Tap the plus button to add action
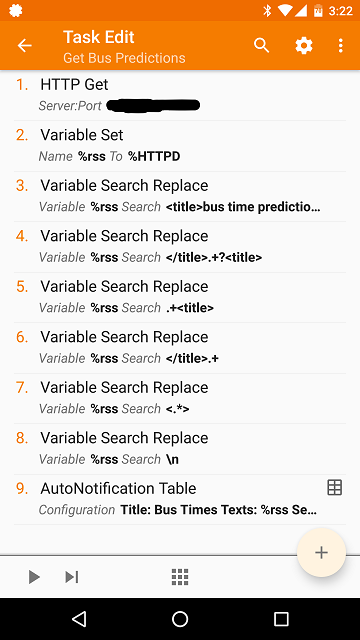This screenshot has height=640, width=360. [321, 552]
